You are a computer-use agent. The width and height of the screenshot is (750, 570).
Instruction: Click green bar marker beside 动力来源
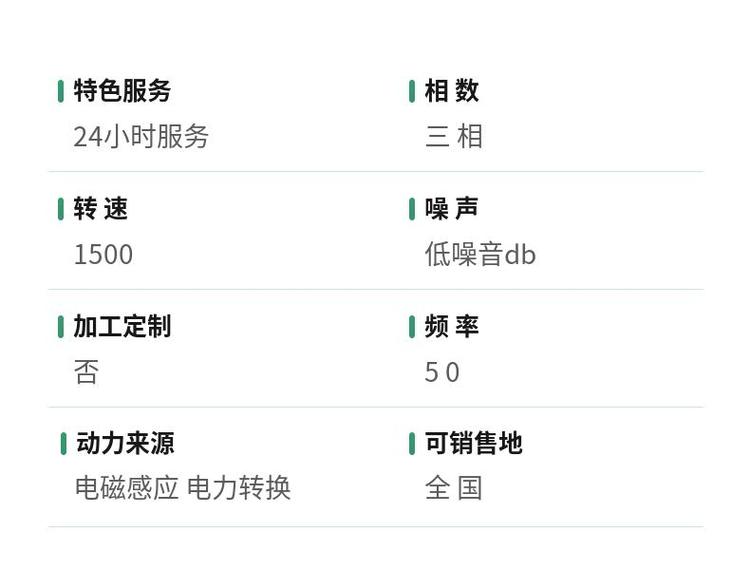63,444
